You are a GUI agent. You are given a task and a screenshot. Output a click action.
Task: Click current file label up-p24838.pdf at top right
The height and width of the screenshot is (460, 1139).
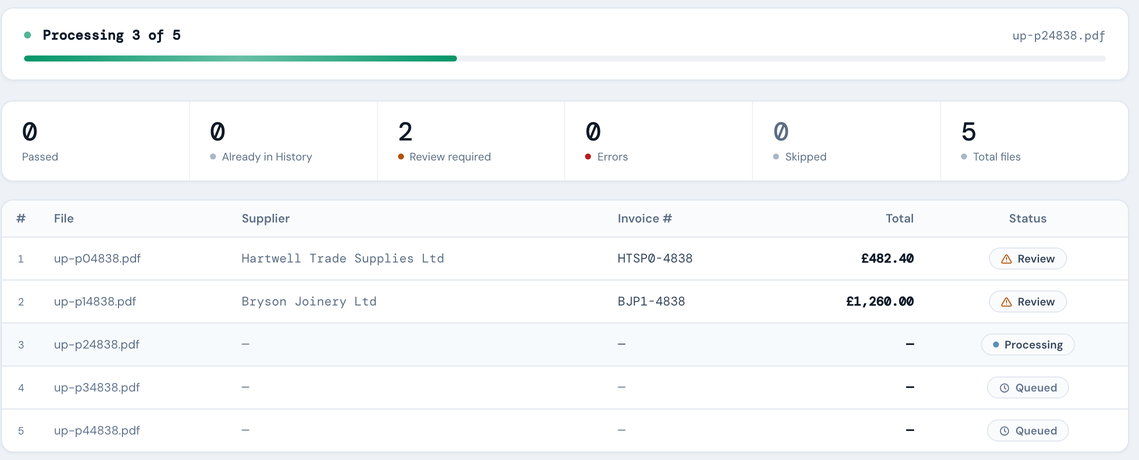[1059, 36]
